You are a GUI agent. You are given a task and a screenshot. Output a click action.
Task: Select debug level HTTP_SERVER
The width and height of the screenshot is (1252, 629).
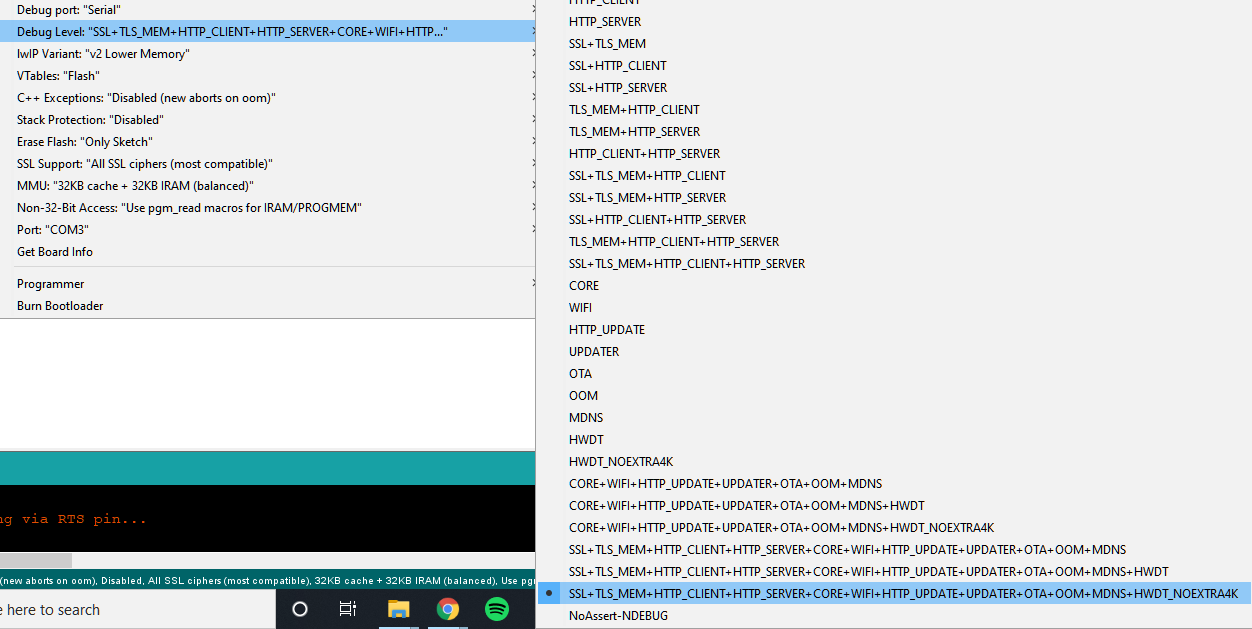(894, 22)
